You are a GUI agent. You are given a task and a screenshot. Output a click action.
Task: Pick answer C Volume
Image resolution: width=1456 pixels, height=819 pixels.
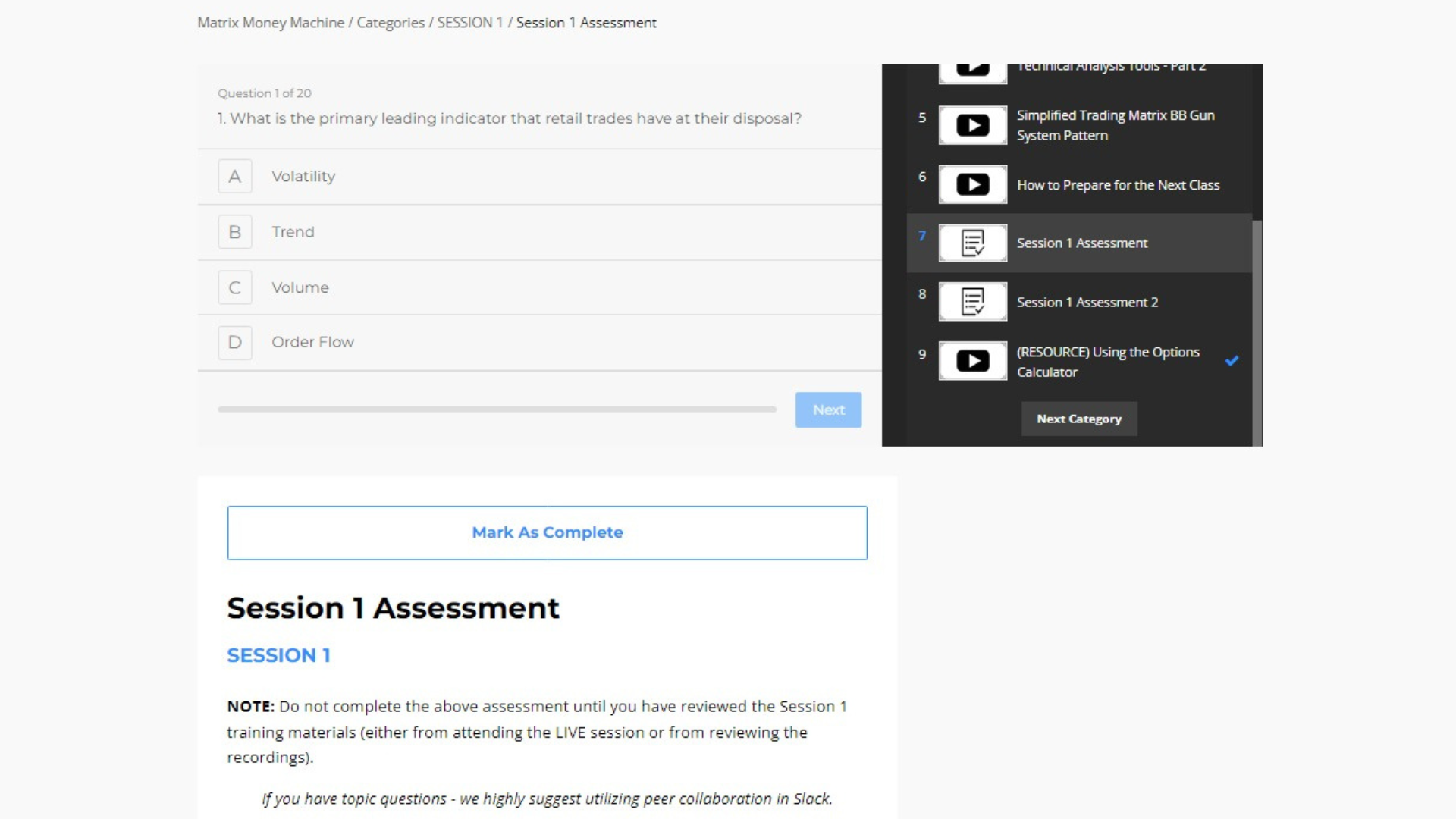300,287
